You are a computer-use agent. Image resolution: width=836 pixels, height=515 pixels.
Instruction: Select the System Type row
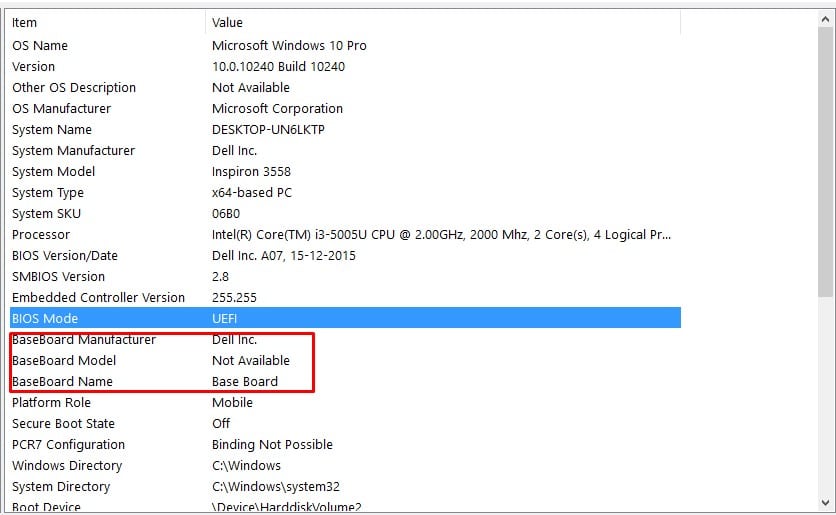coord(345,192)
